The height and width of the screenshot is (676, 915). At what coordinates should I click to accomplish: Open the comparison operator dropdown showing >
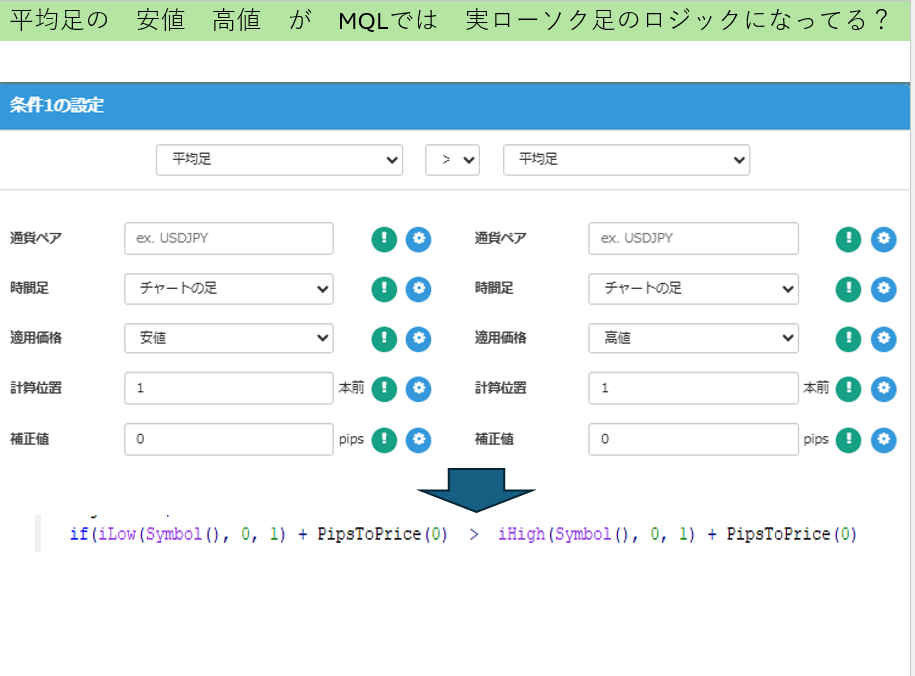click(452, 160)
